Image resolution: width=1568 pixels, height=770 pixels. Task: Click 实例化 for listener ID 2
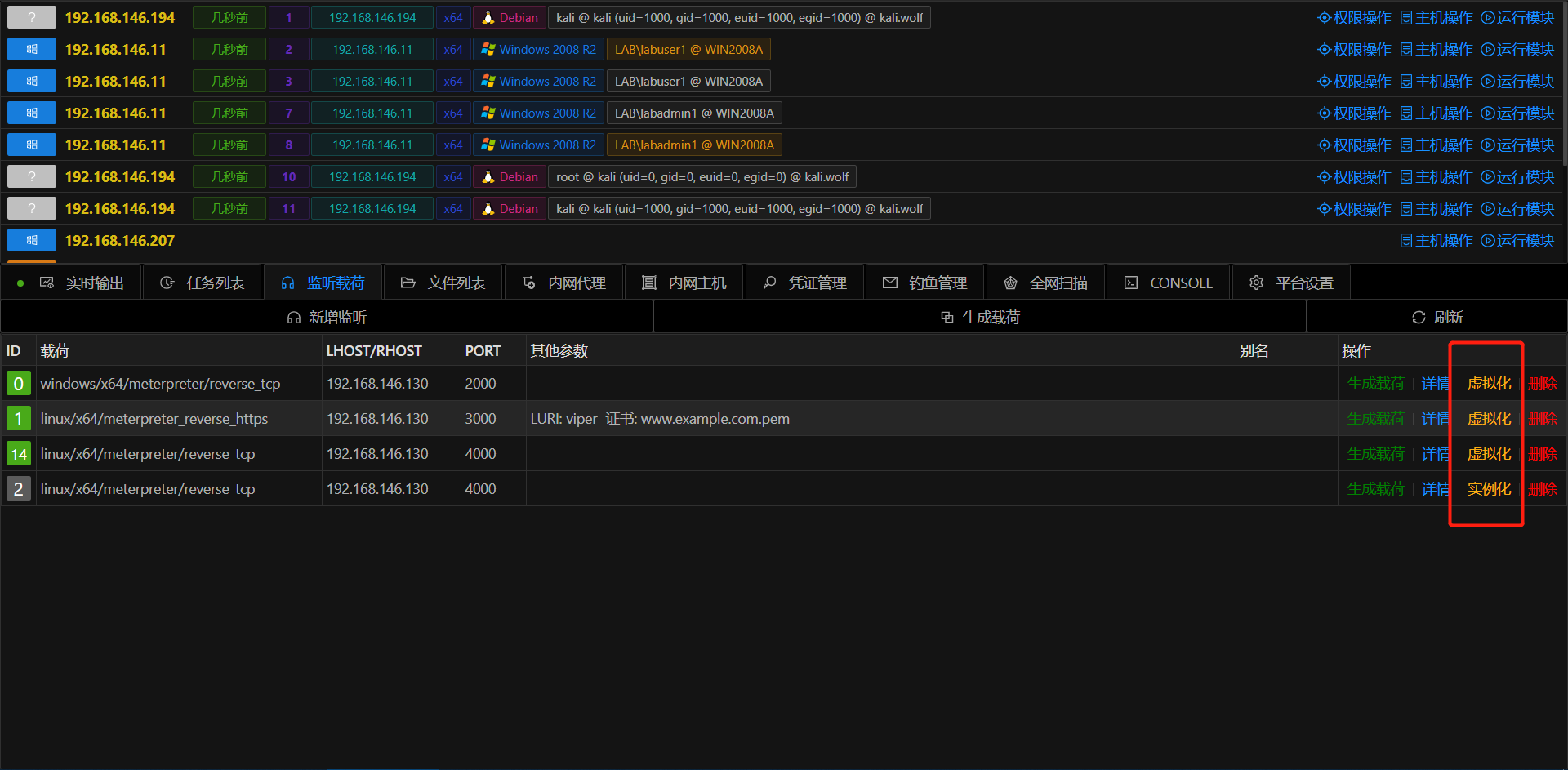1489,488
